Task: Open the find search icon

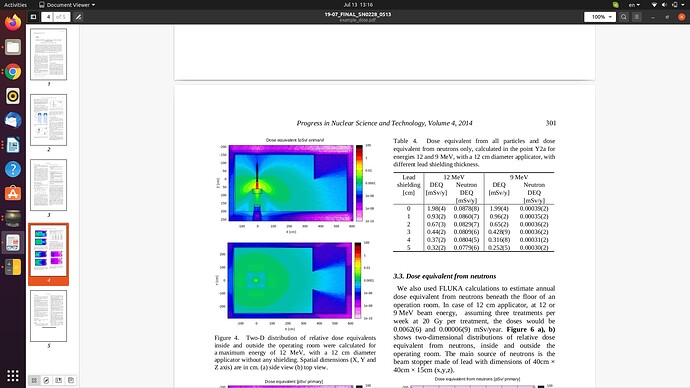Action: [624, 17]
